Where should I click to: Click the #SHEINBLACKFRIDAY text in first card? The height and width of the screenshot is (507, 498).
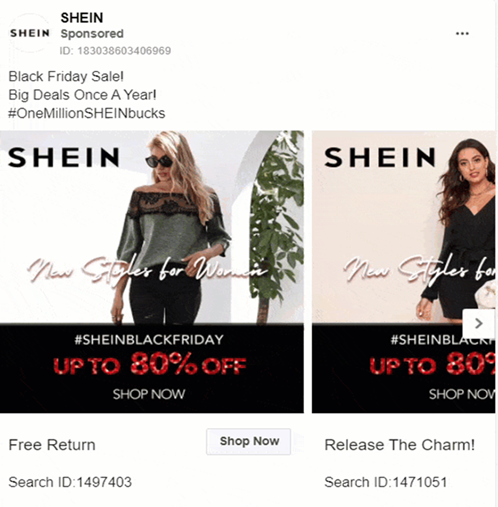149,340
